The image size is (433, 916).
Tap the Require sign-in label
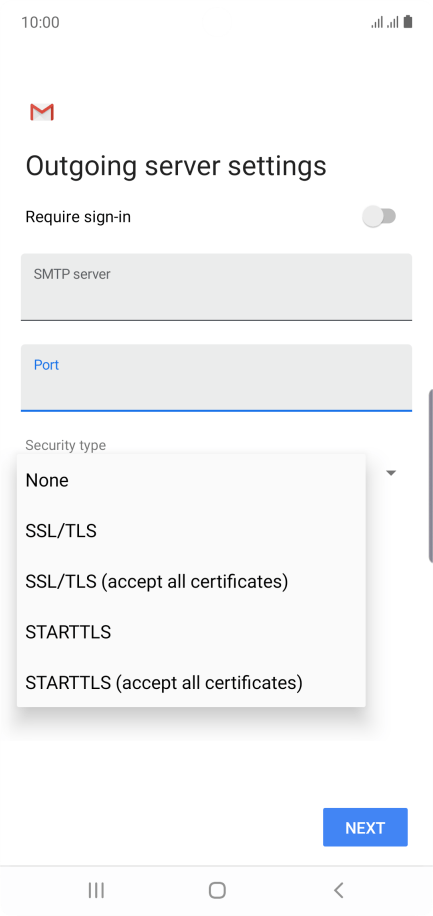pos(78,217)
